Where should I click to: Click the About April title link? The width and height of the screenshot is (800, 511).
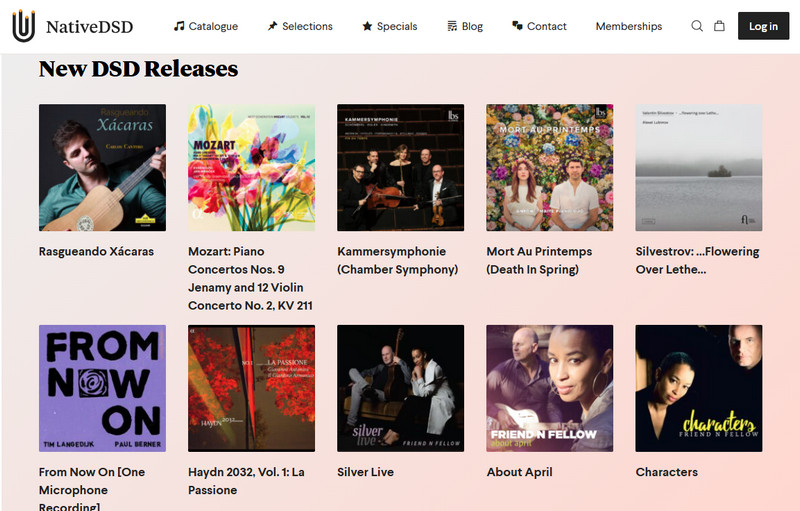pos(519,472)
